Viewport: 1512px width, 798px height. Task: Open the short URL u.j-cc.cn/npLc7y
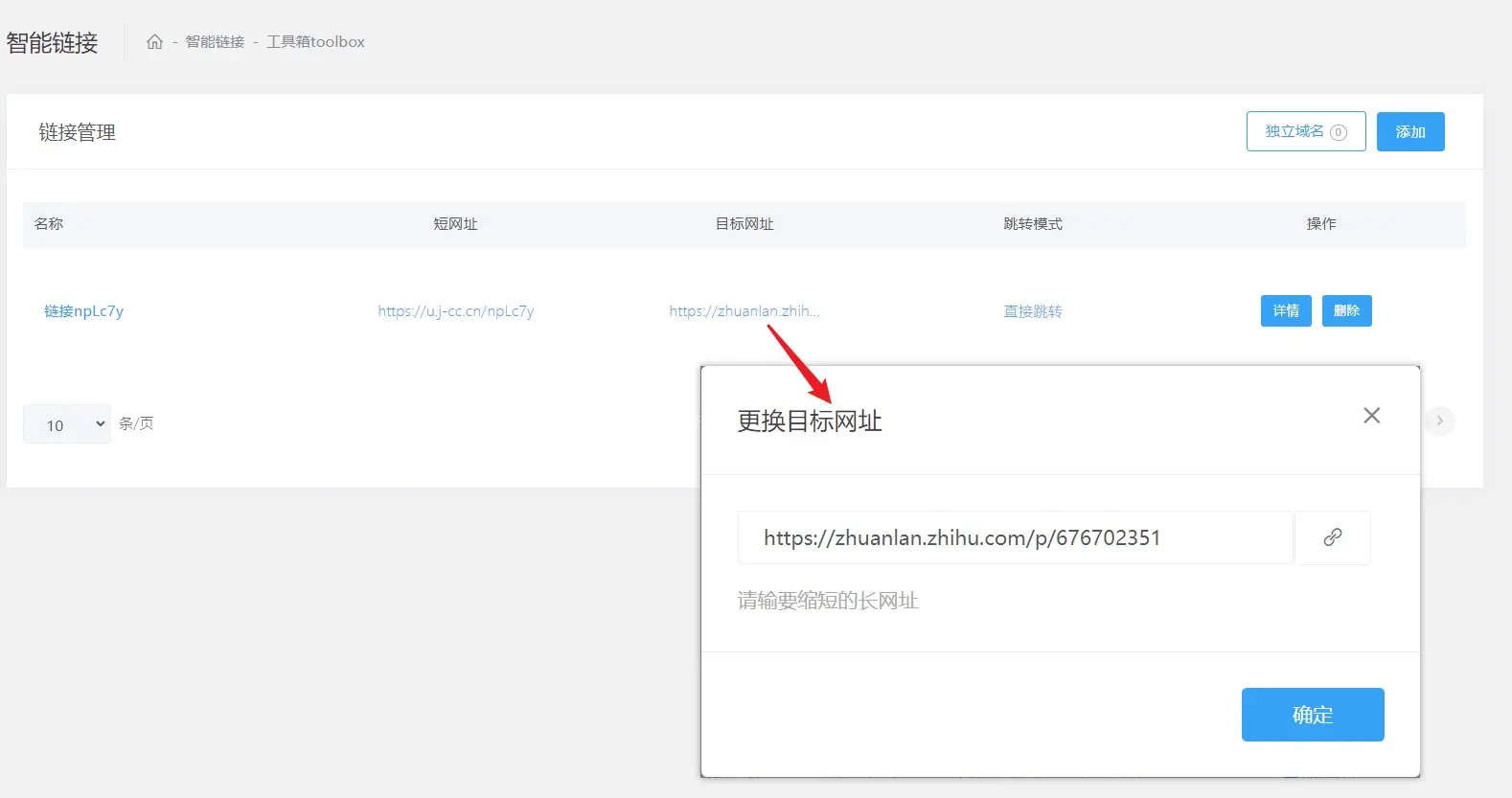pyautogui.click(x=455, y=311)
